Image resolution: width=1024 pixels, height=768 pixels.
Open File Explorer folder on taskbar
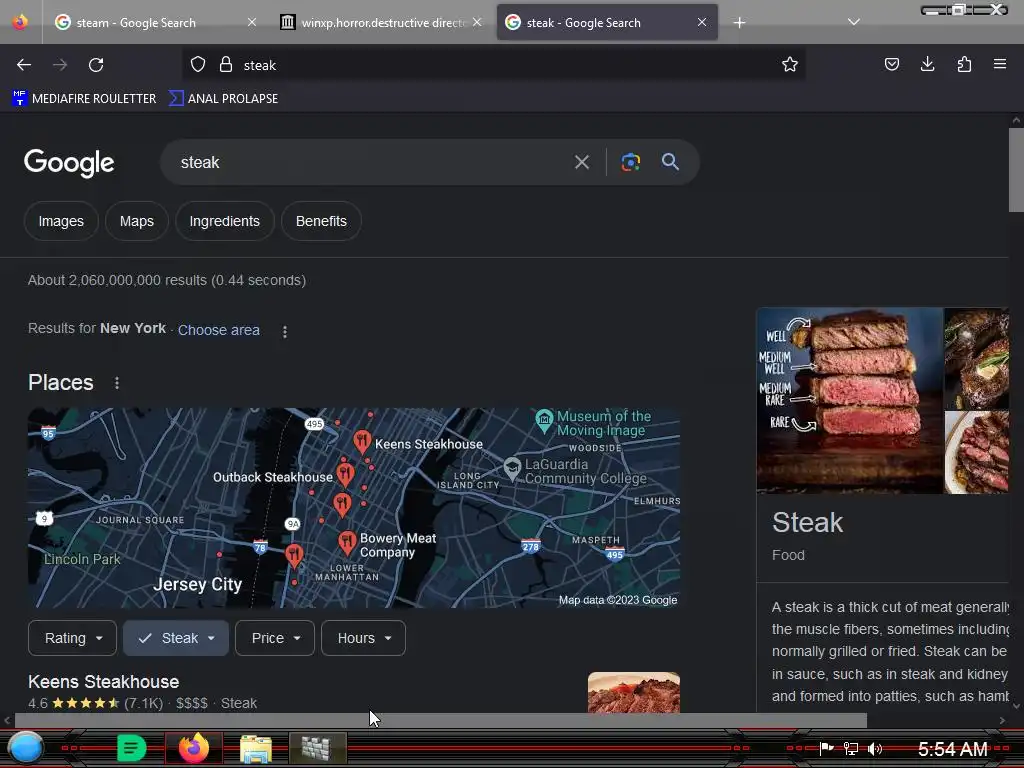255,748
